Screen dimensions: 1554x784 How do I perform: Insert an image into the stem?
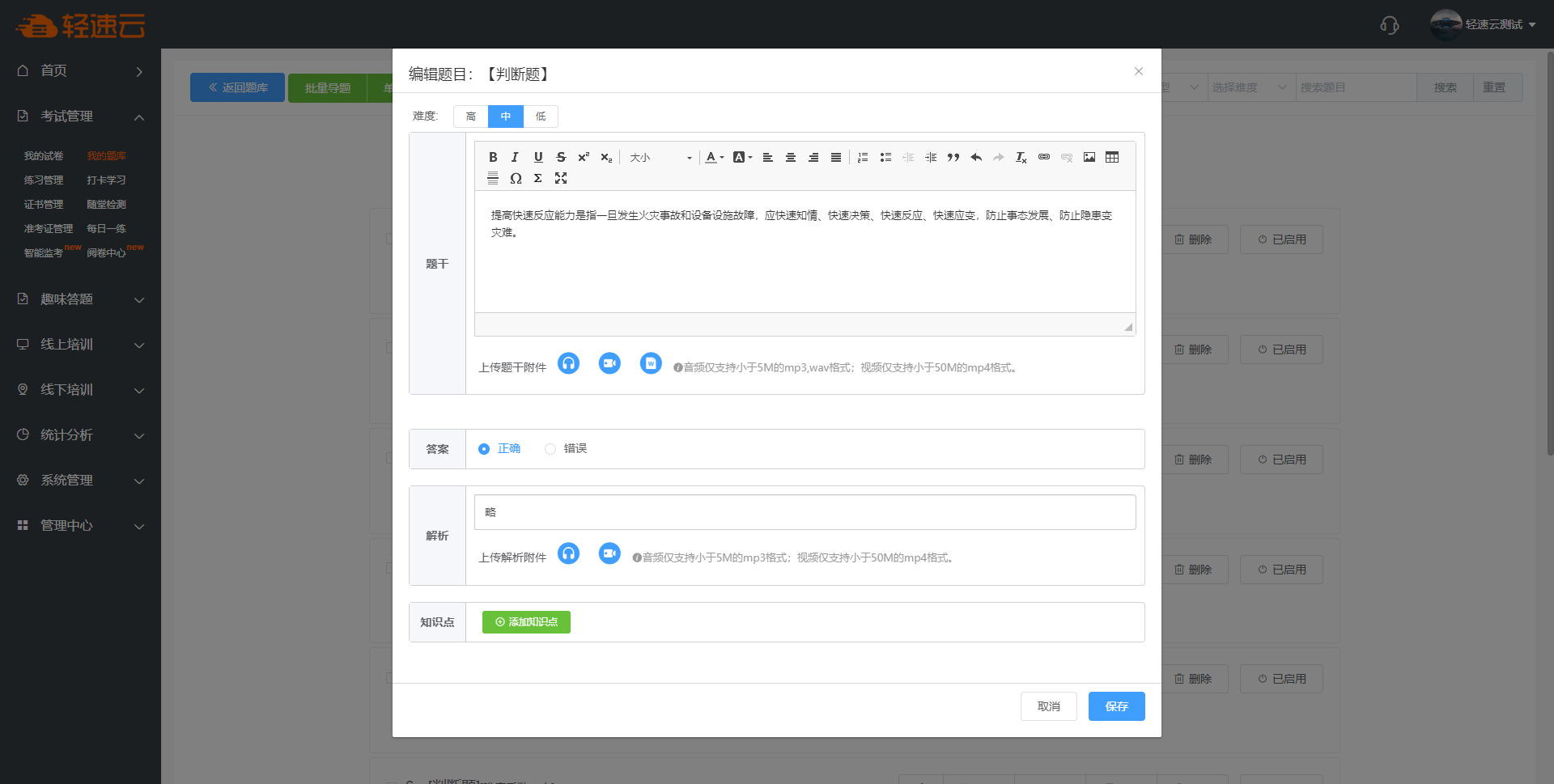pos(1089,157)
